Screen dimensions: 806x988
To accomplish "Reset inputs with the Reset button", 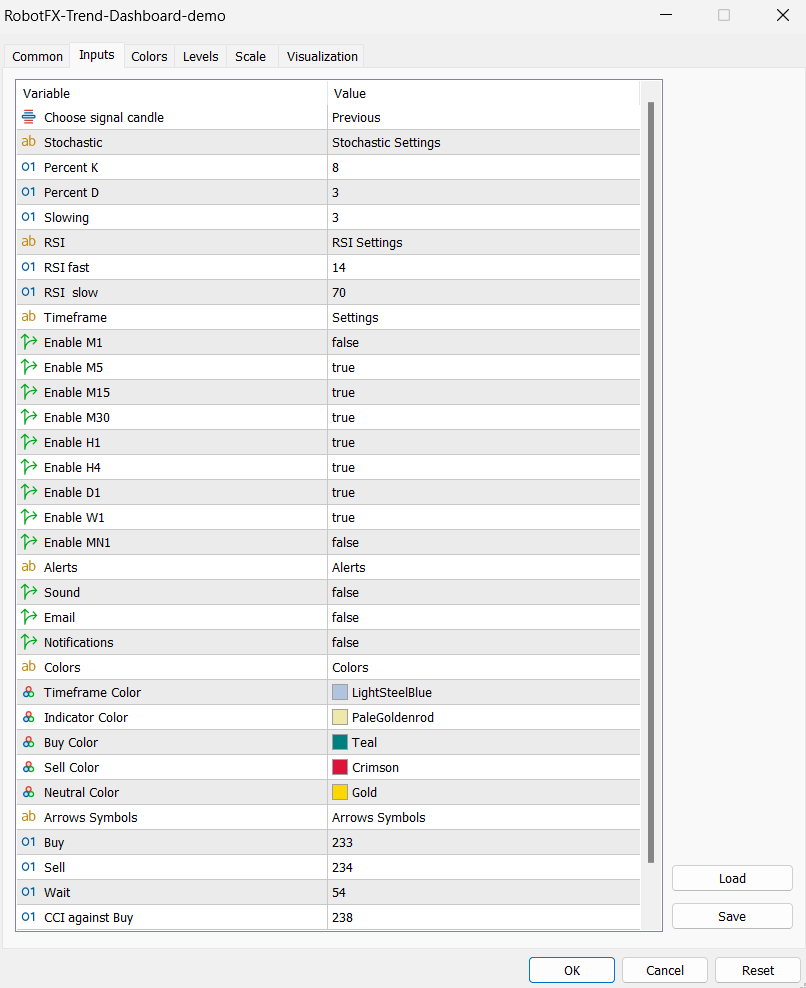I will click(x=757, y=970).
